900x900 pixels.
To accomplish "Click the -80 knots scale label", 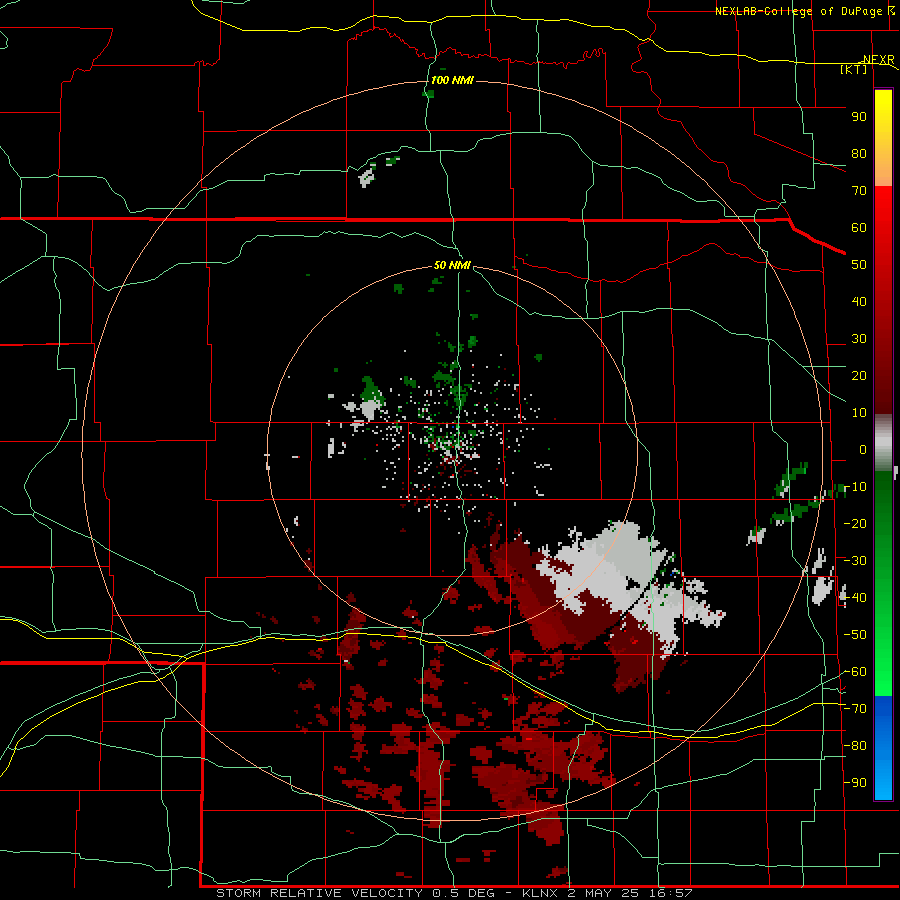I will pyautogui.click(x=855, y=746).
